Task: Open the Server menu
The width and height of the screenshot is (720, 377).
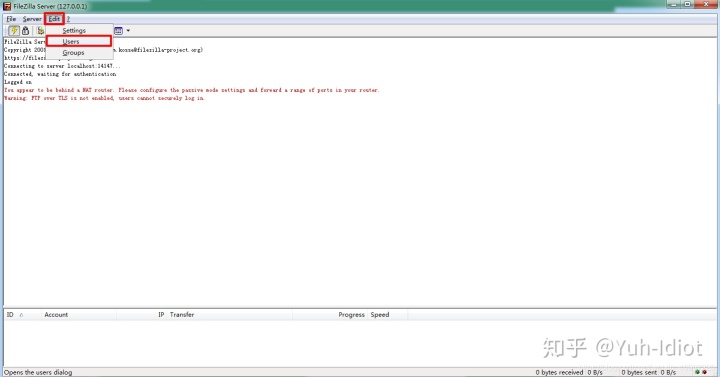Action: click(x=32, y=19)
